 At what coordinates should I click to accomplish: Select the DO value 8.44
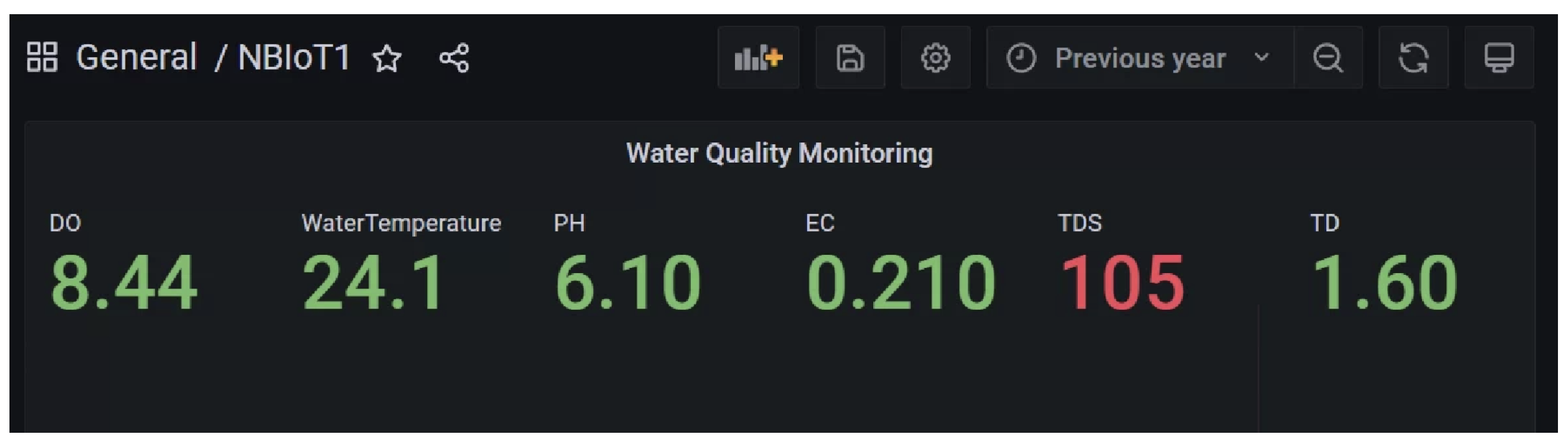[x=124, y=283]
